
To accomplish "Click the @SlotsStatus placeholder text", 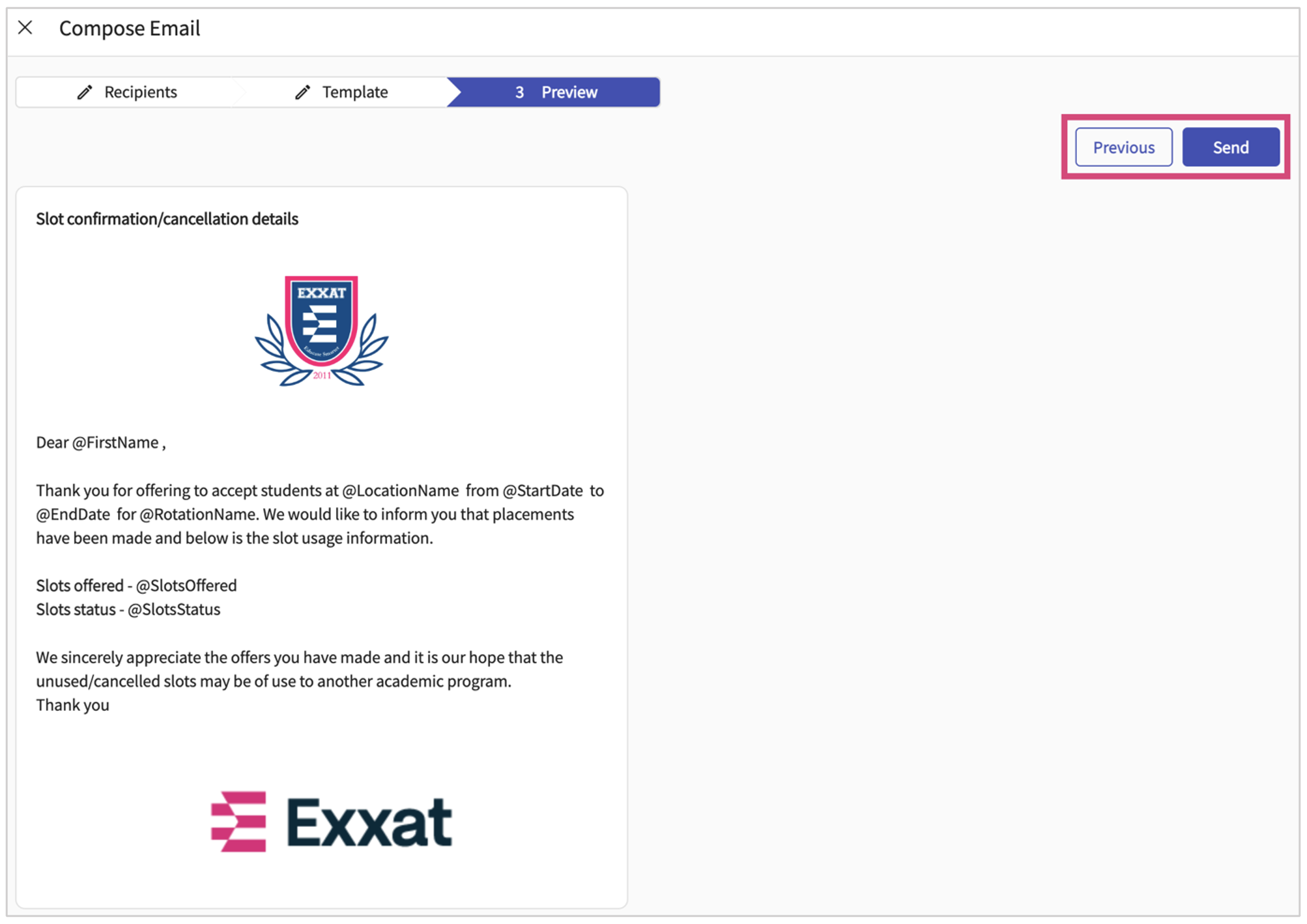I will point(174,610).
